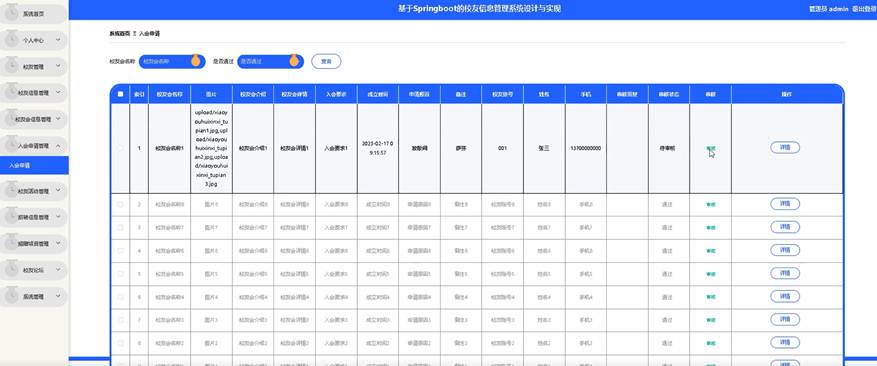Focus the 校友会名称 search input
Screen dimensions: 877x366
(172, 61)
